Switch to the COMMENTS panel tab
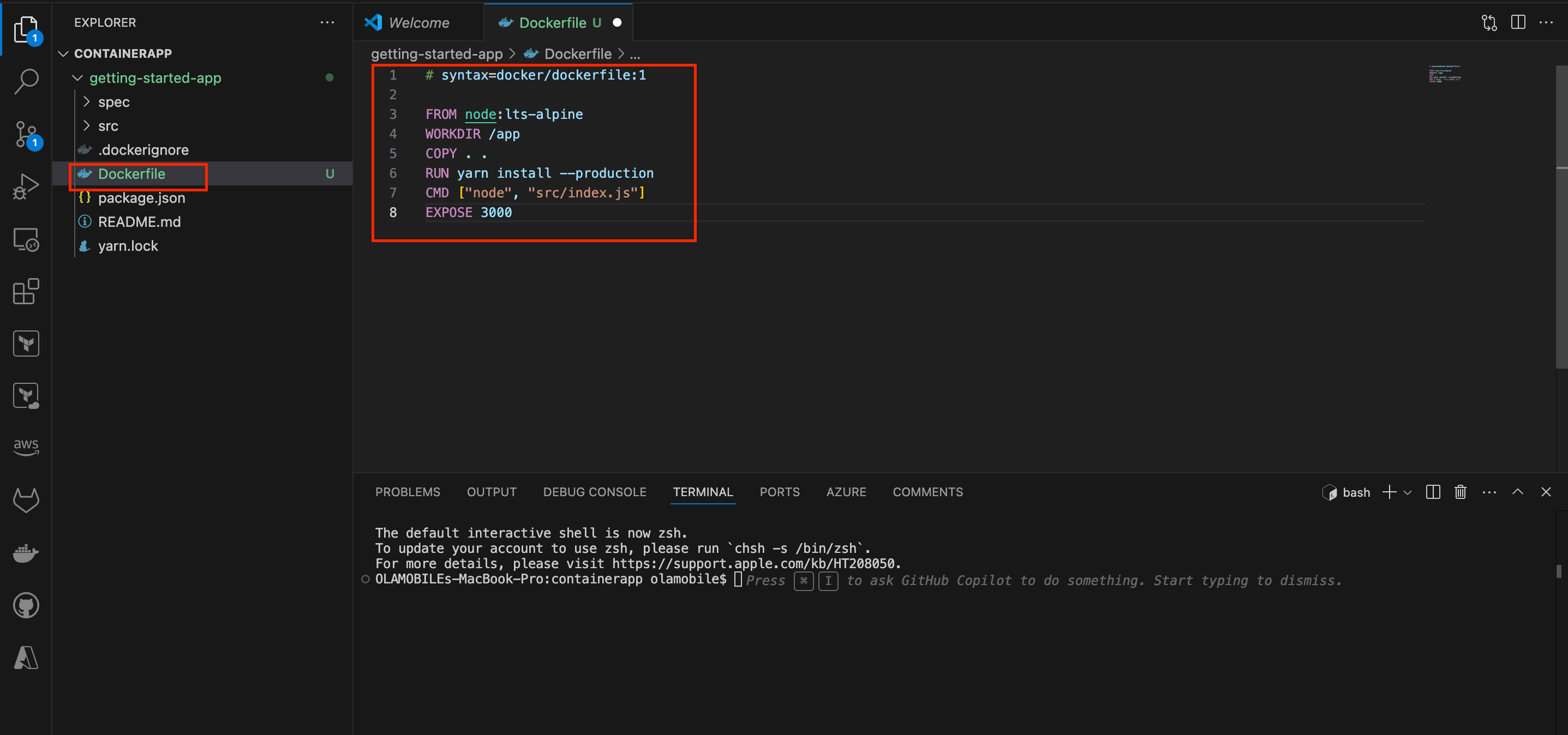This screenshot has width=1568, height=735. tap(927, 492)
